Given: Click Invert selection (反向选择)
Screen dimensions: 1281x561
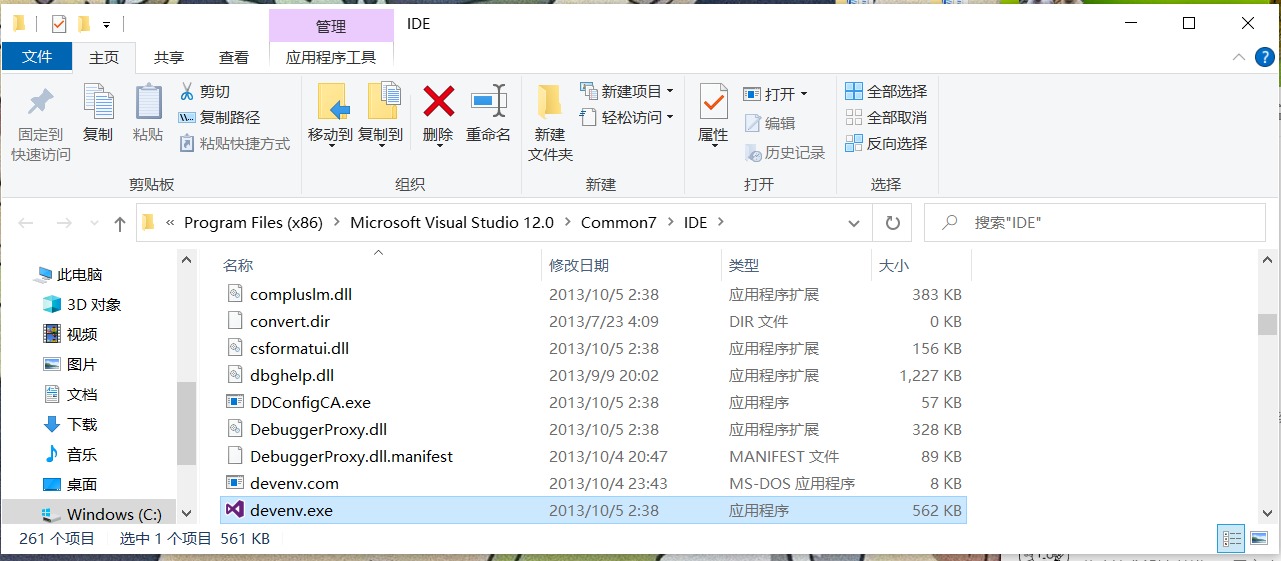Looking at the screenshot, I should click(x=886, y=143).
